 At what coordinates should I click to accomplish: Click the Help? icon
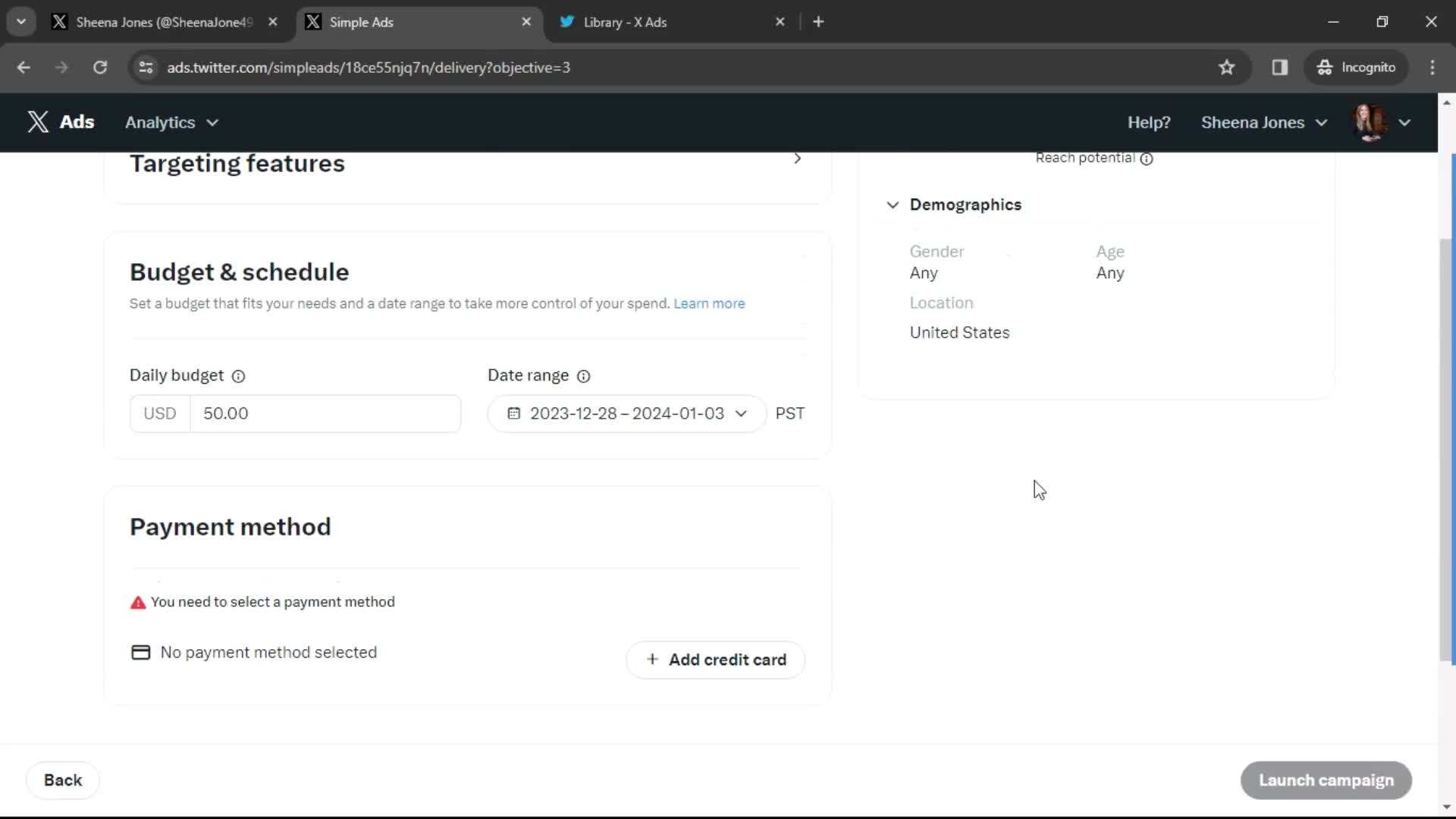coord(1150,121)
